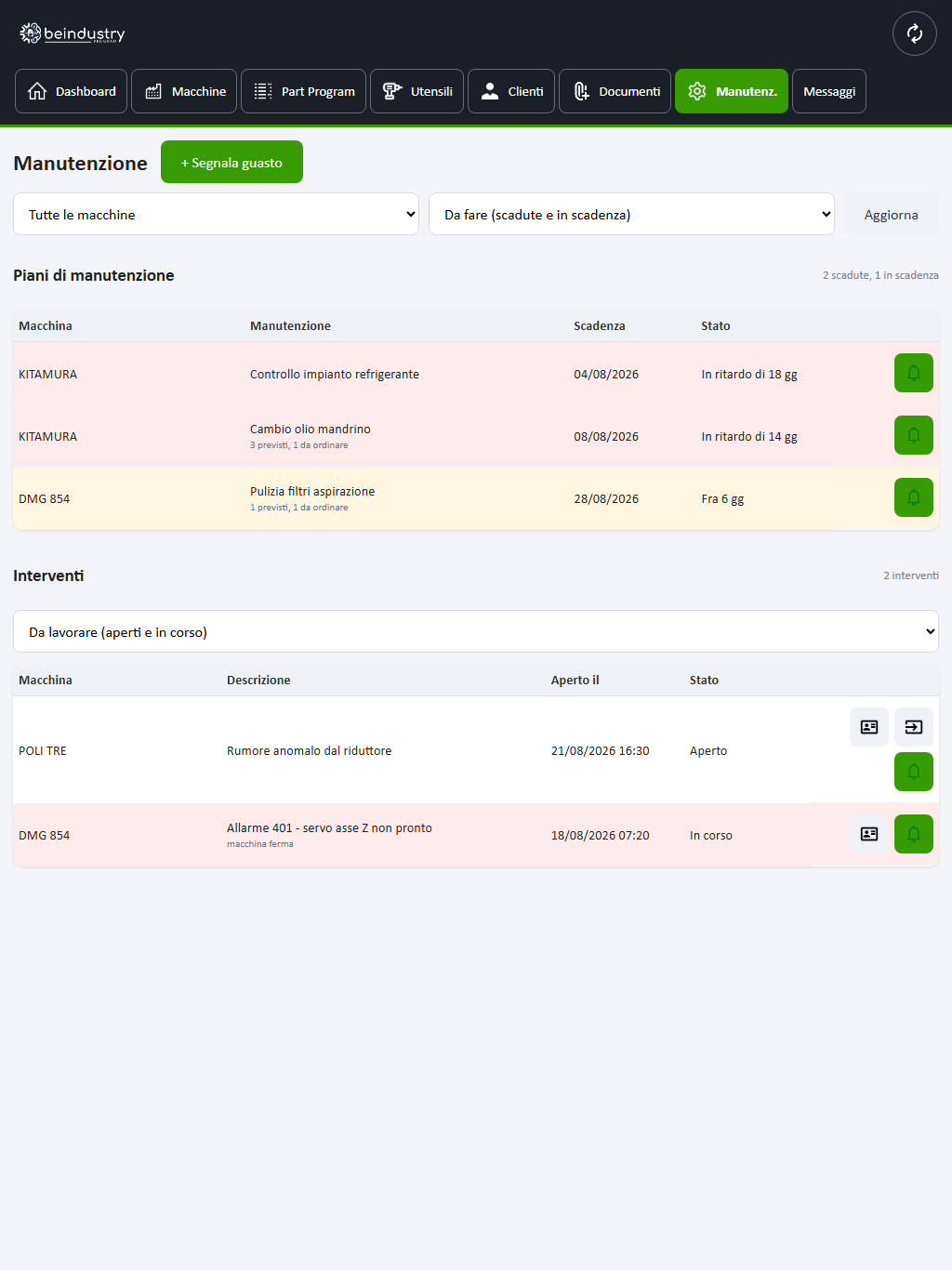Viewport: 952px width, 1270px height.
Task: Open the Documenti tab
Action: [615, 91]
